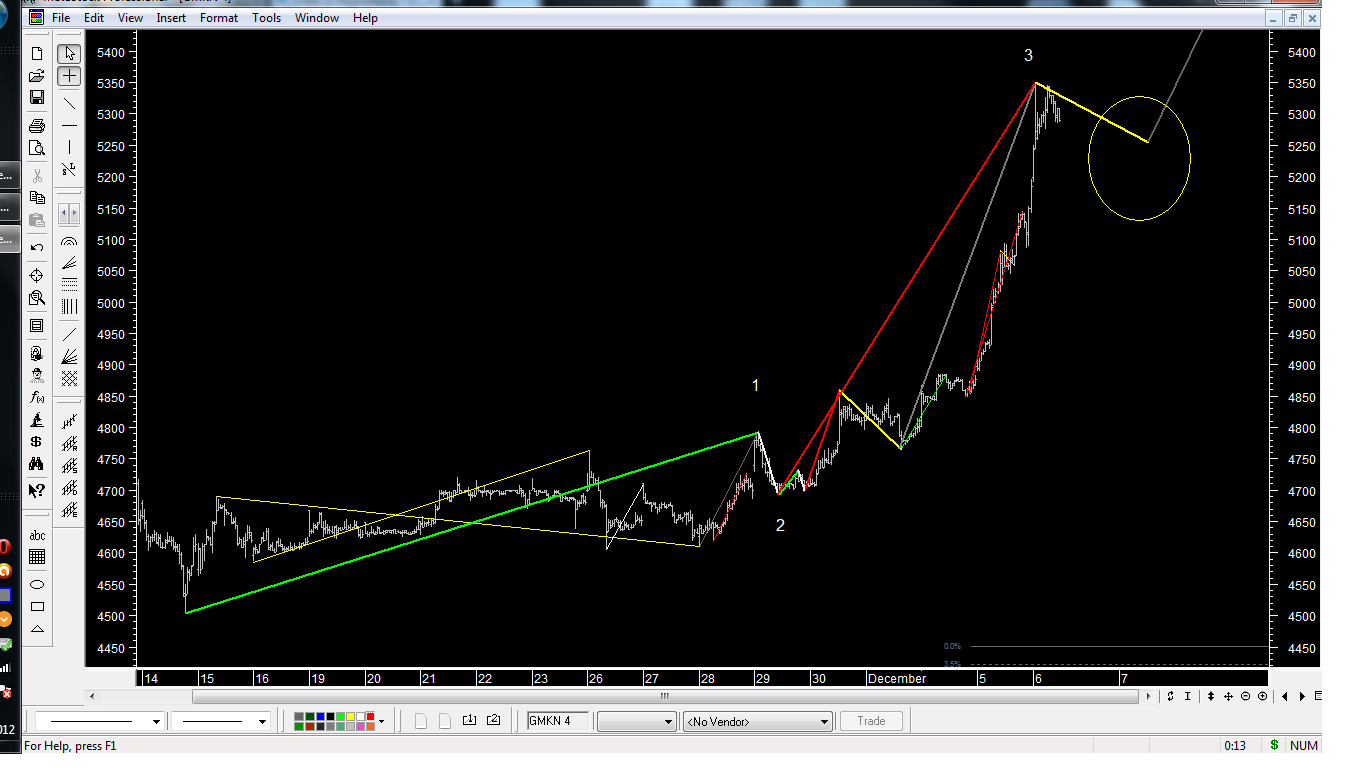Click the zoom in plus circle icon
Image resolution: width=1366 pixels, height=768 pixels.
[x=1262, y=696]
